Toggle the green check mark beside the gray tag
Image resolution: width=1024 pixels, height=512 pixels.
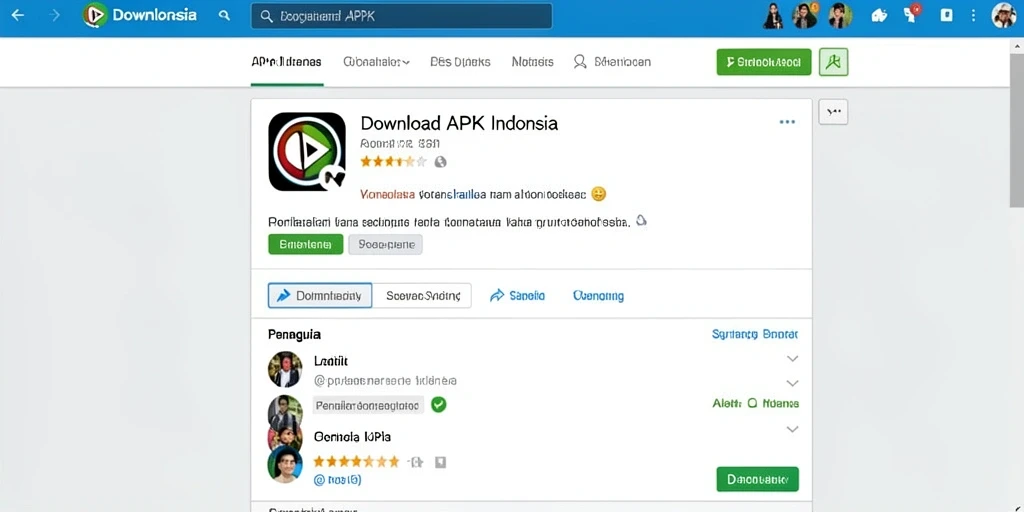click(x=439, y=405)
